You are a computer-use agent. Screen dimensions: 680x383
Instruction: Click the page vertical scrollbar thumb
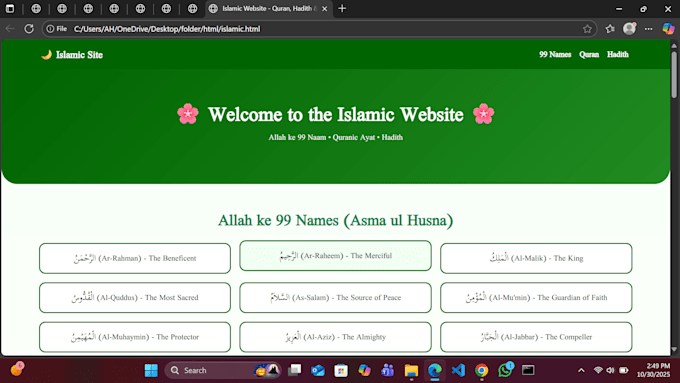coord(674,74)
